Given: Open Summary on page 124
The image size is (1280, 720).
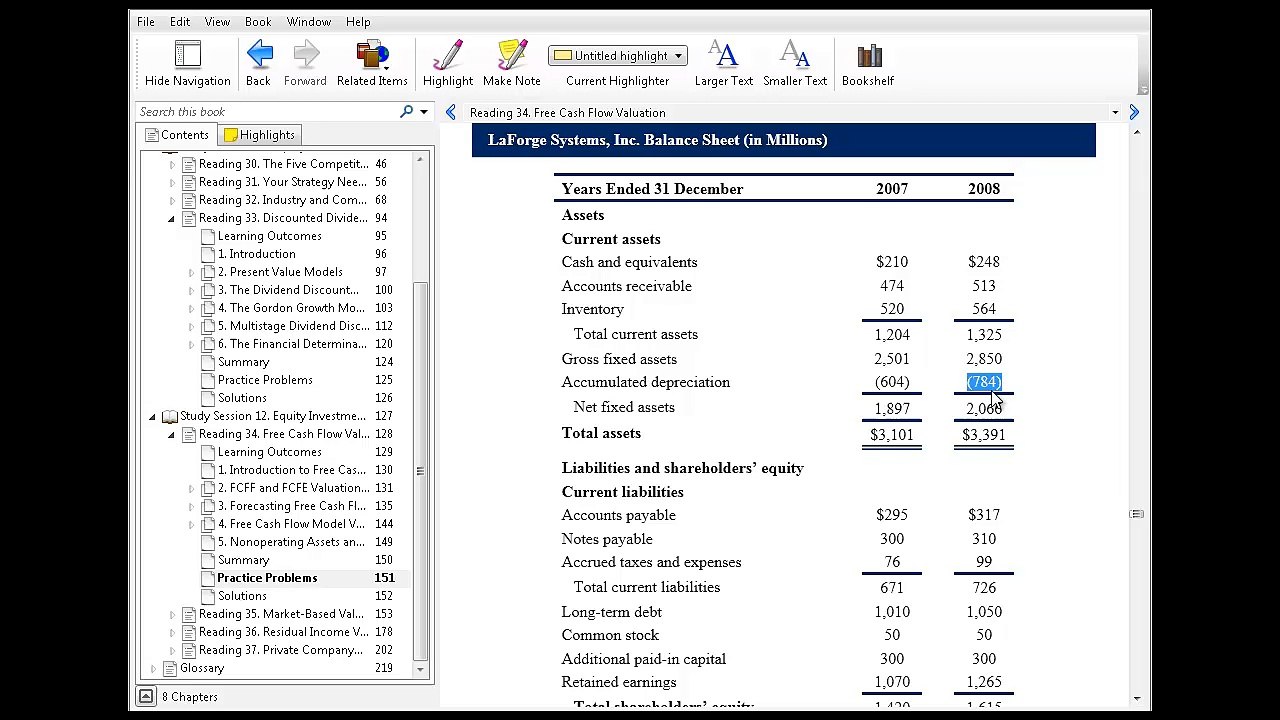Looking at the screenshot, I should pos(243,362).
